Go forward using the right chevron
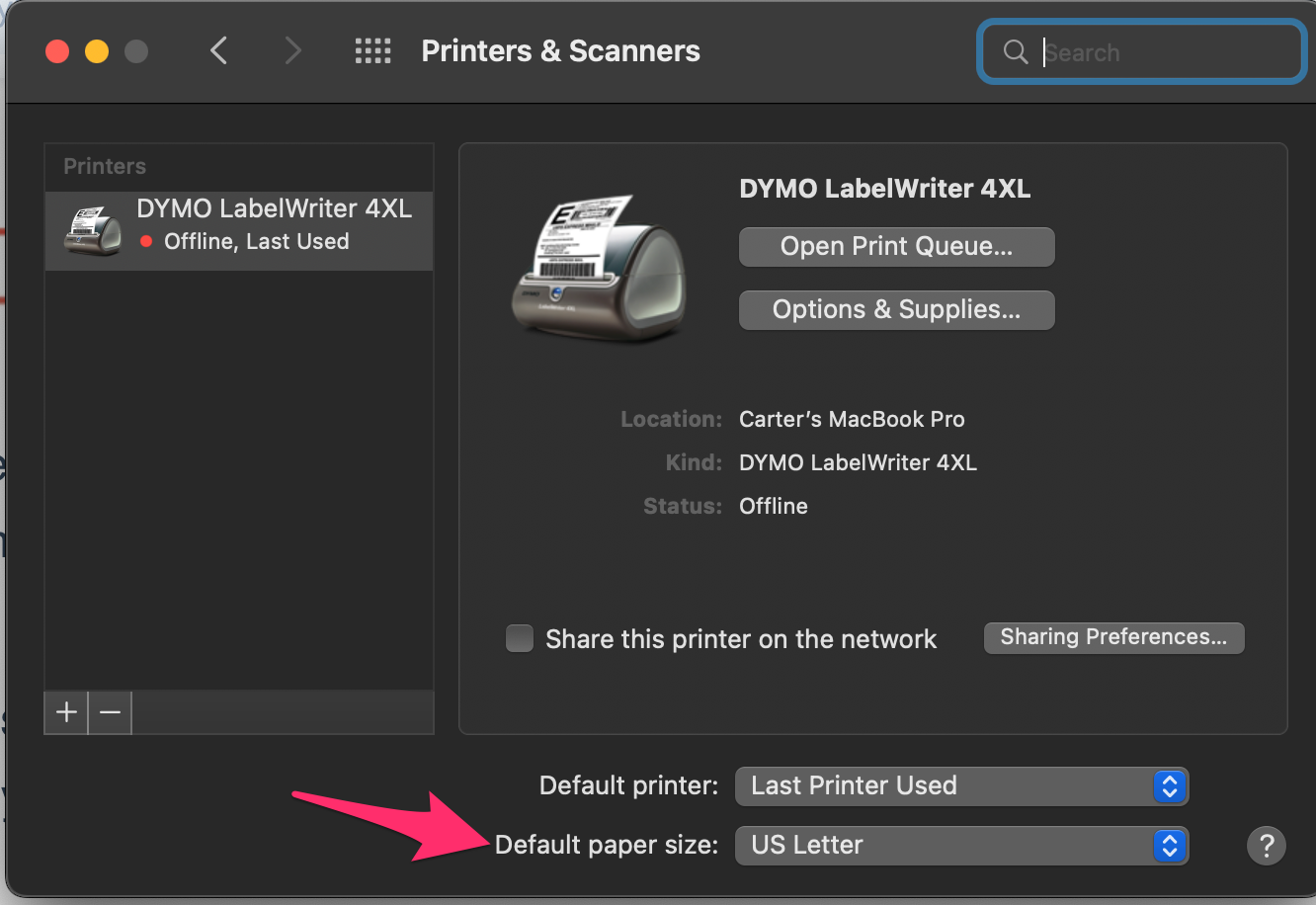 292,50
